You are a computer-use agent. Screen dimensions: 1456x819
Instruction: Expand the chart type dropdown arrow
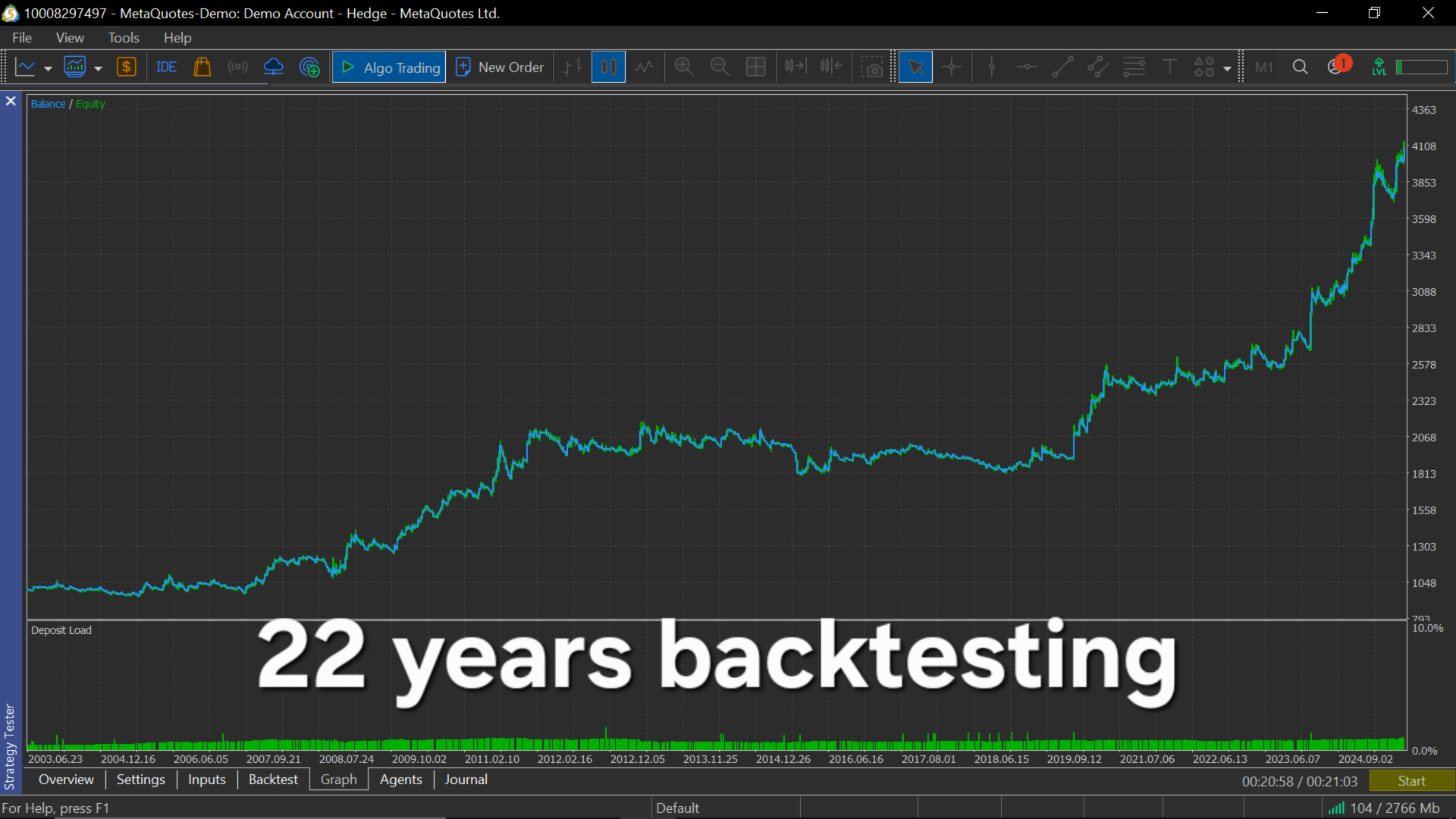tap(48, 68)
